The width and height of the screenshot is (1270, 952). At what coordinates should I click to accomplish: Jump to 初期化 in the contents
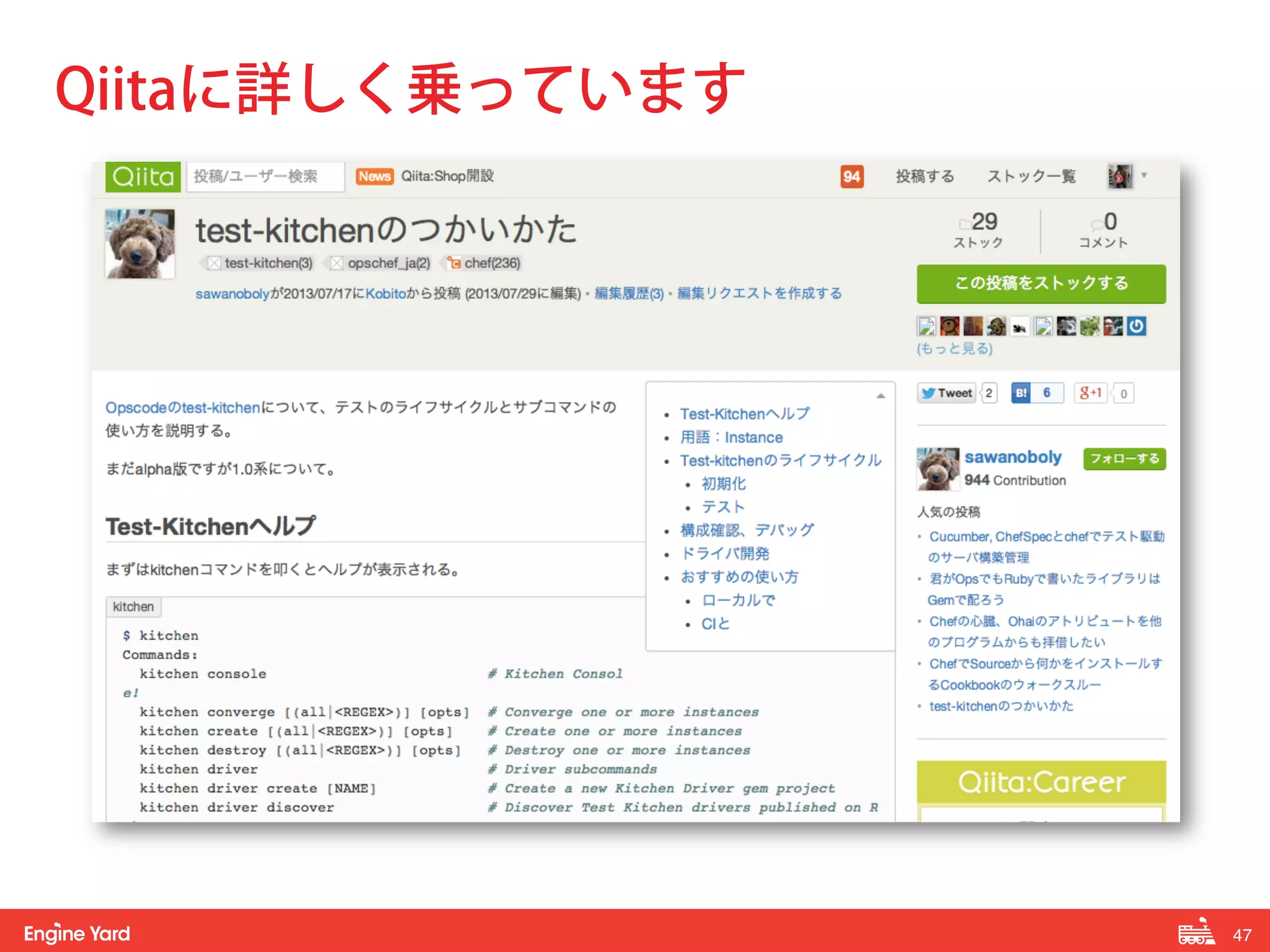click(x=724, y=484)
